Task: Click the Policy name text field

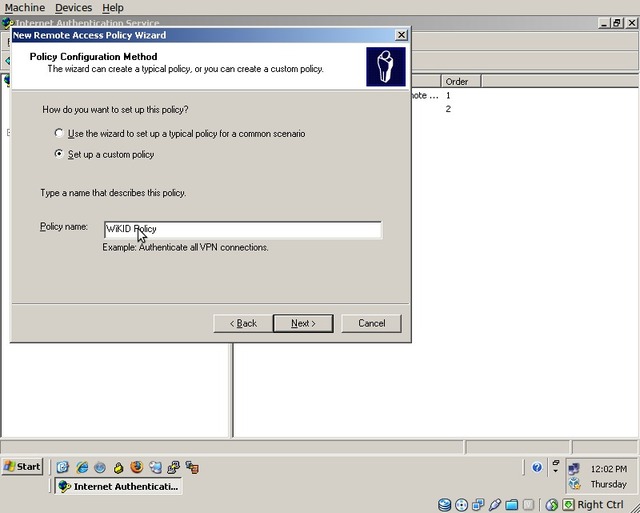Action: point(242,230)
